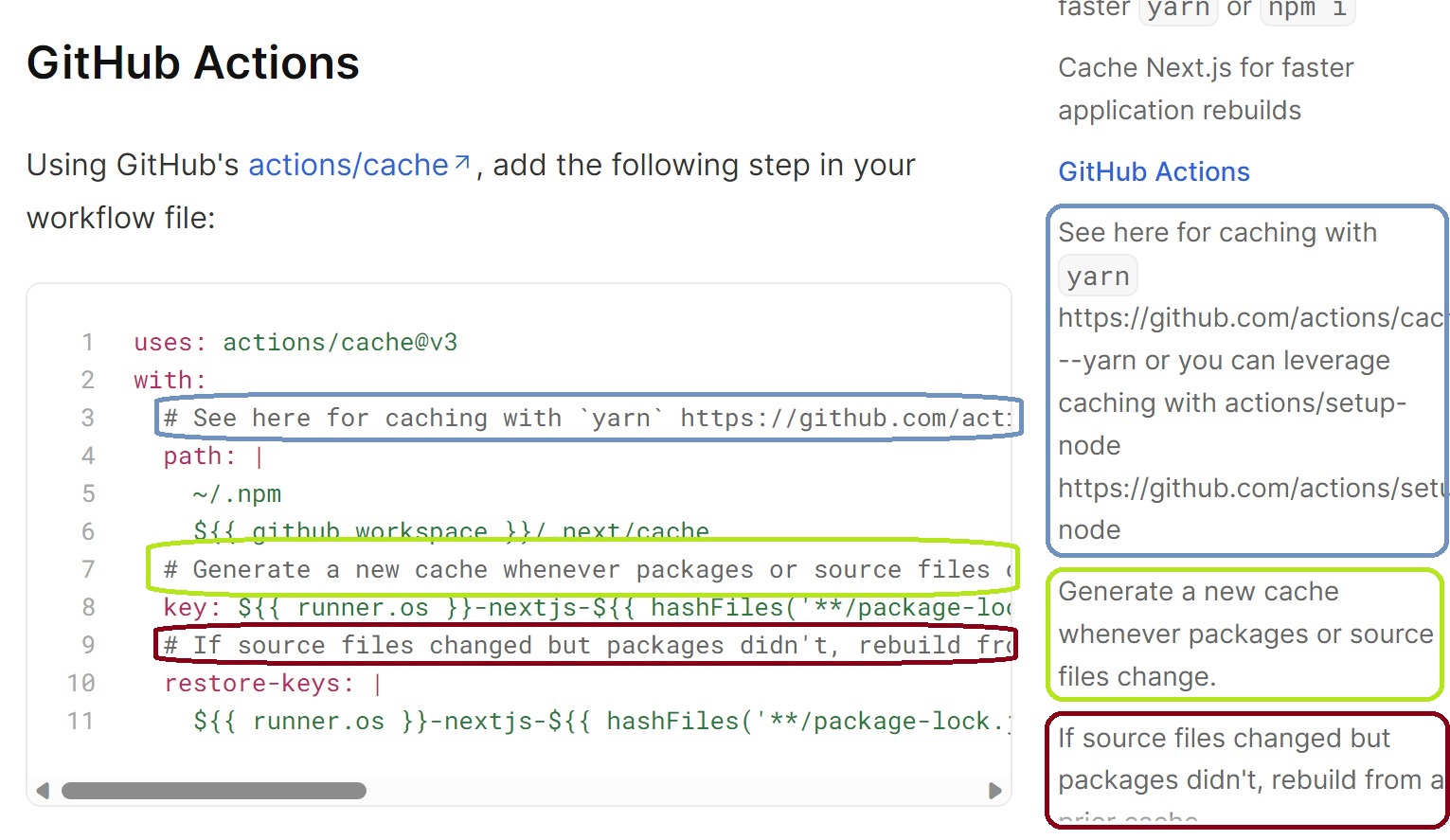
Task: Click the external link arrow beside actions/cache
Action: click(460, 161)
